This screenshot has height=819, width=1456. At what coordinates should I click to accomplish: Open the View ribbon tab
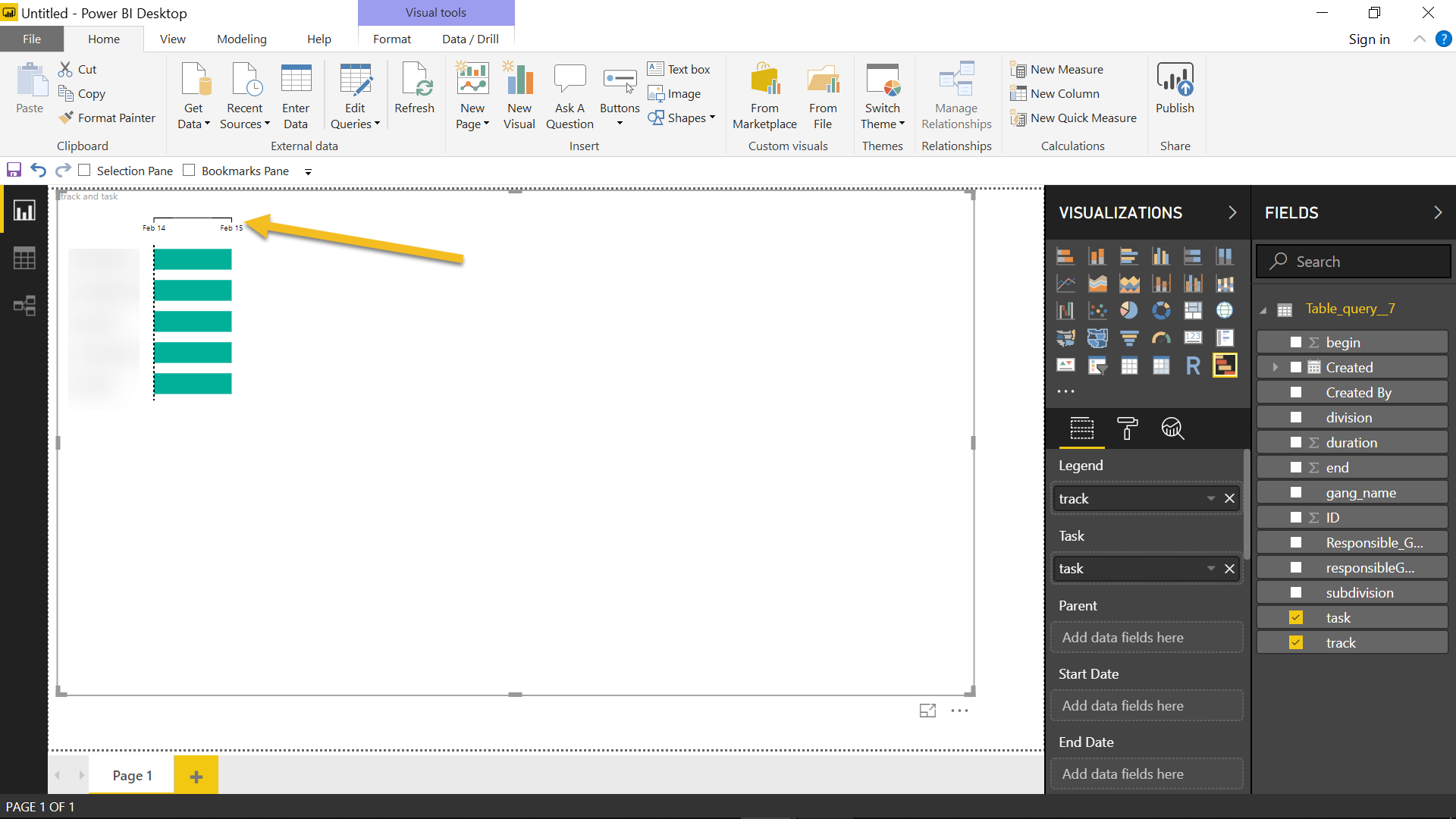(173, 39)
